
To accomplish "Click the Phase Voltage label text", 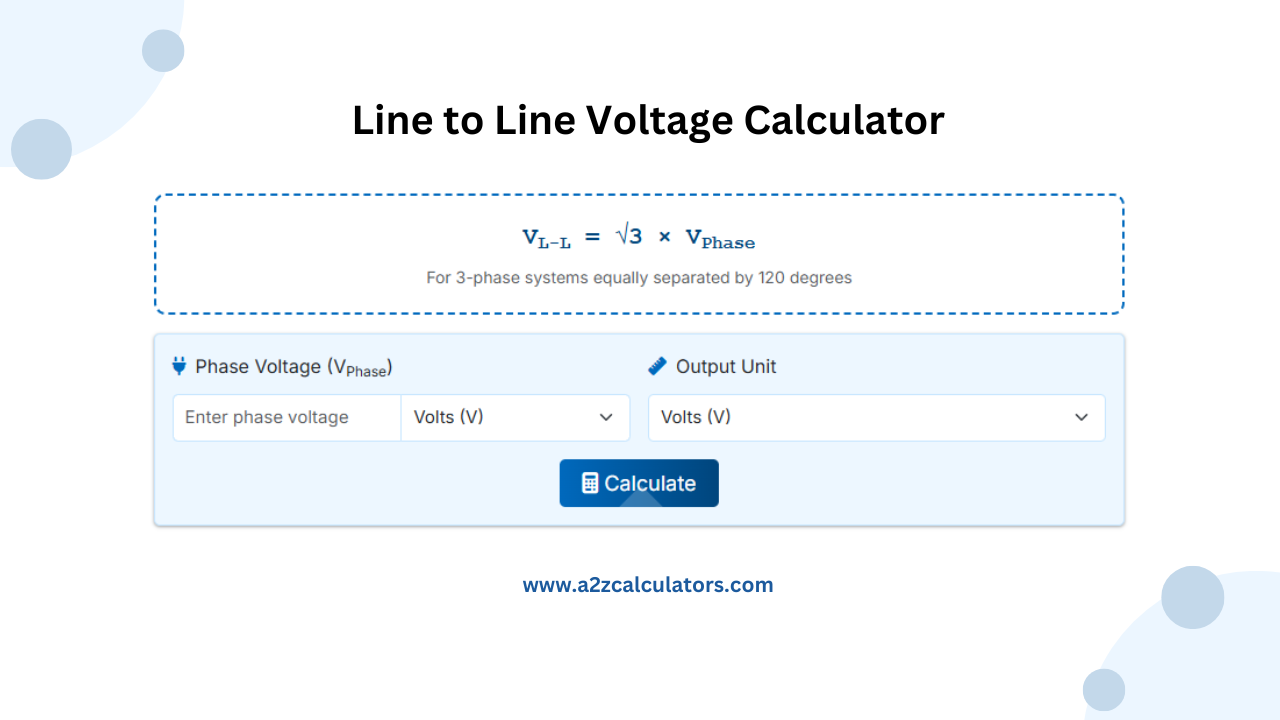I will 294,366.
